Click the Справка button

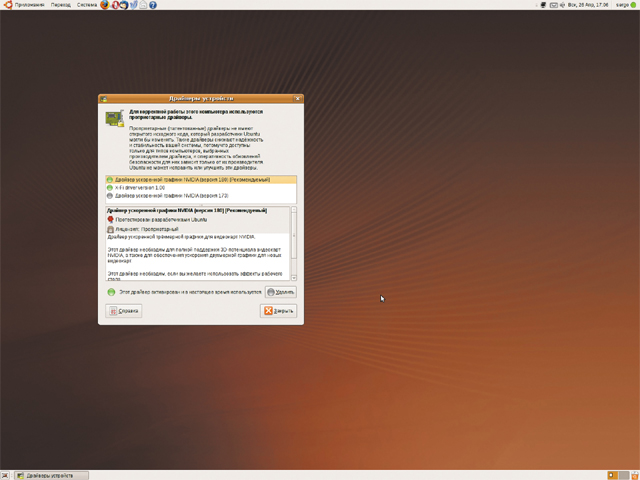tap(124, 311)
